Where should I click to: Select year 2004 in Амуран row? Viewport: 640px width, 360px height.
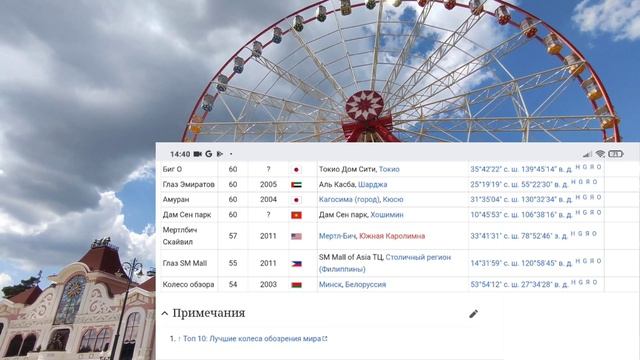(x=268, y=200)
